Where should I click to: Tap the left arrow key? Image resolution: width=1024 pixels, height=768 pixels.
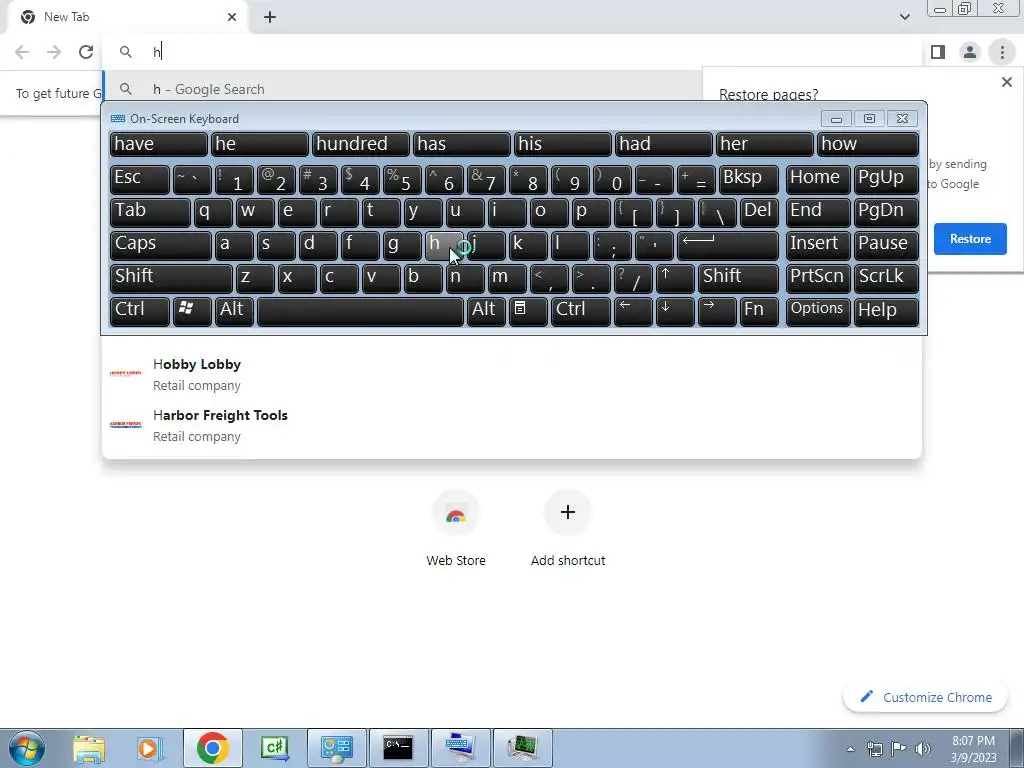click(633, 312)
